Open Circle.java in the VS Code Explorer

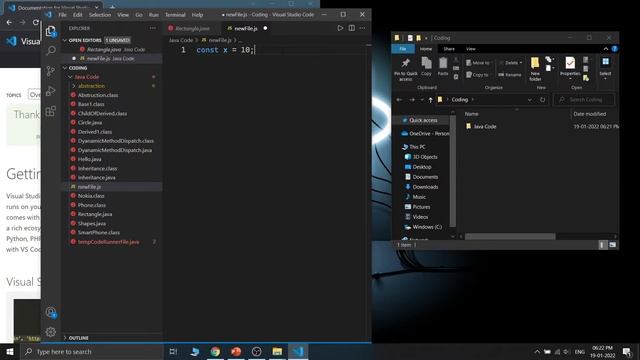pos(89,122)
